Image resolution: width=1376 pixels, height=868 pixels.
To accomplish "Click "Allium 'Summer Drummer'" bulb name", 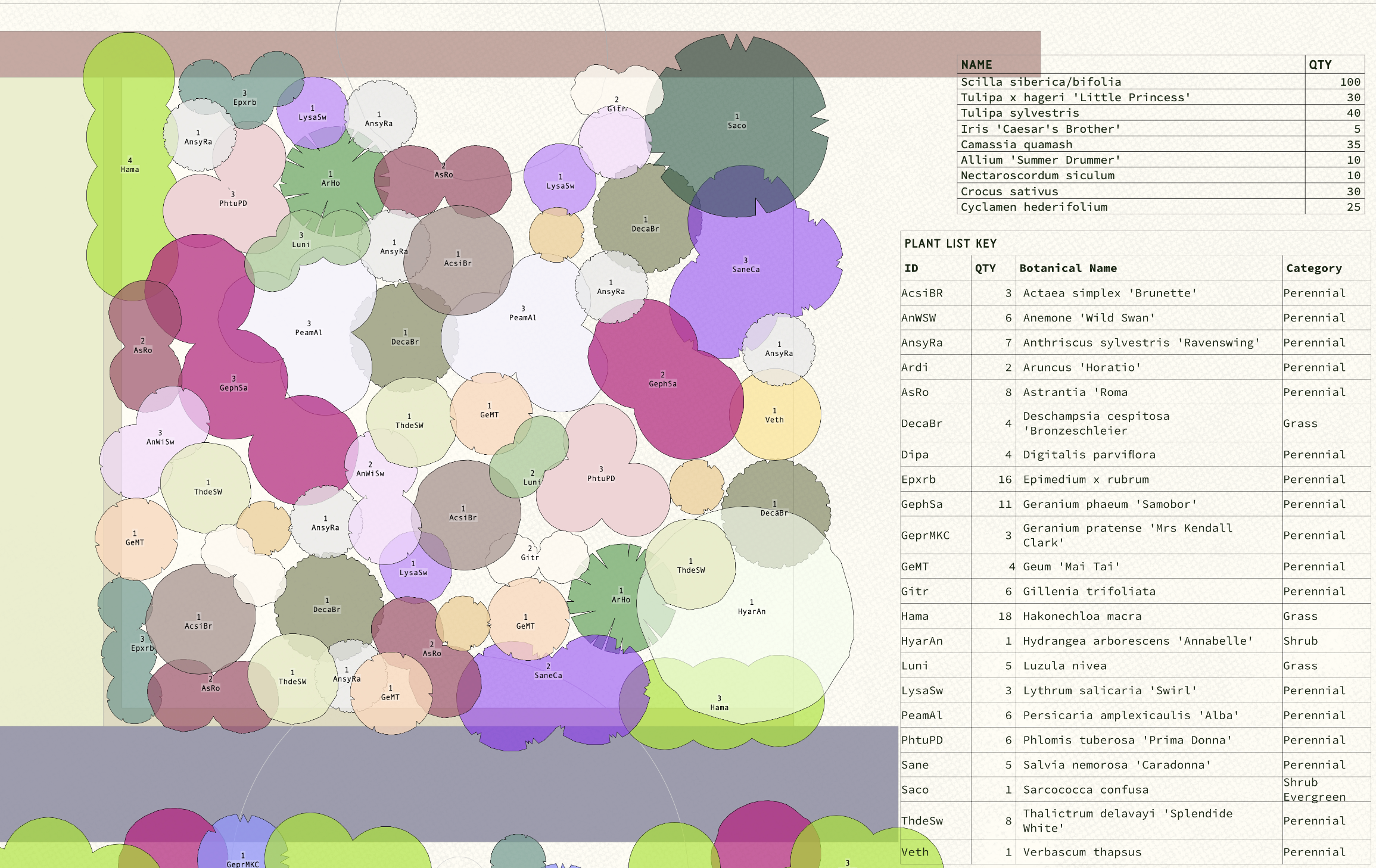I will coord(1041,160).
